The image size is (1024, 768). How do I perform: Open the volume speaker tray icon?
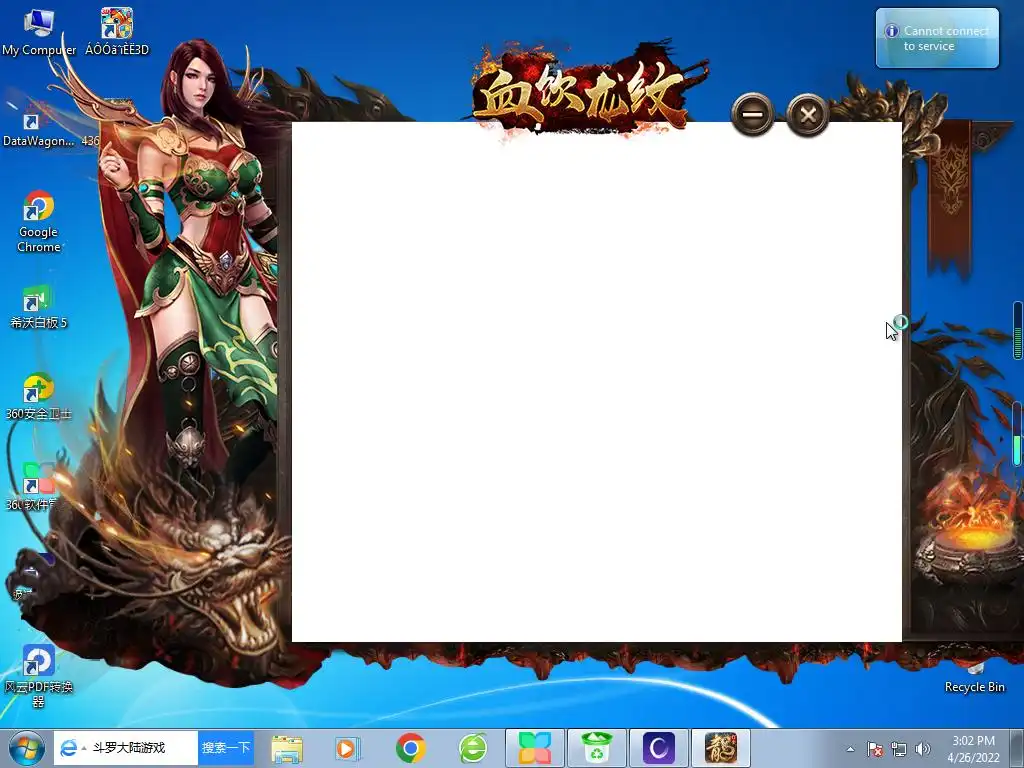coord(922,749)
